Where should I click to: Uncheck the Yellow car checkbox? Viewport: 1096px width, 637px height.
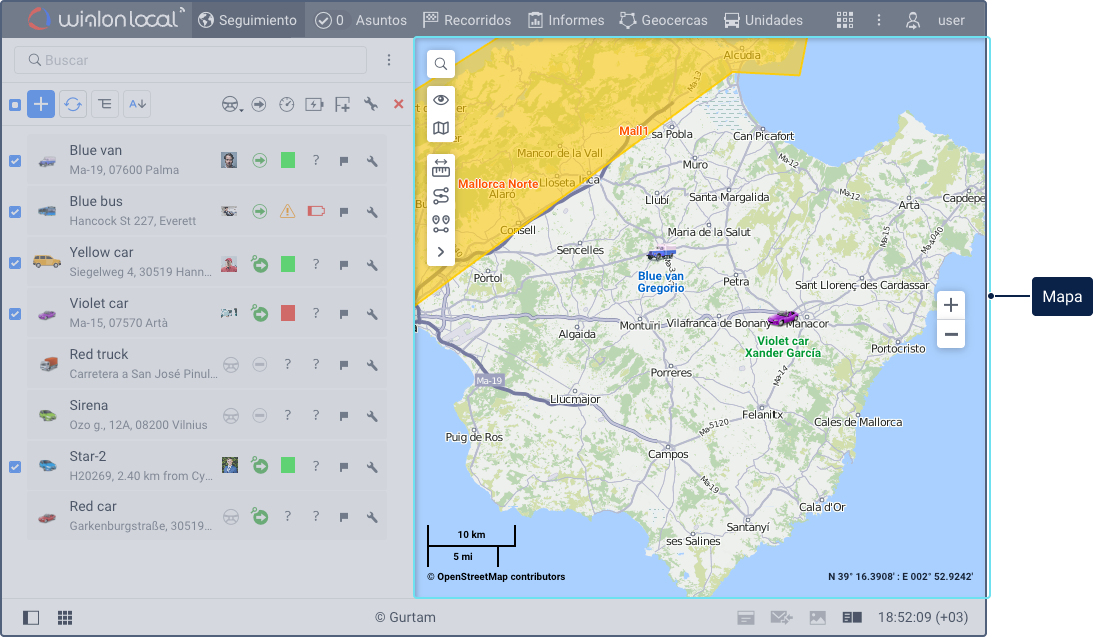15,263
